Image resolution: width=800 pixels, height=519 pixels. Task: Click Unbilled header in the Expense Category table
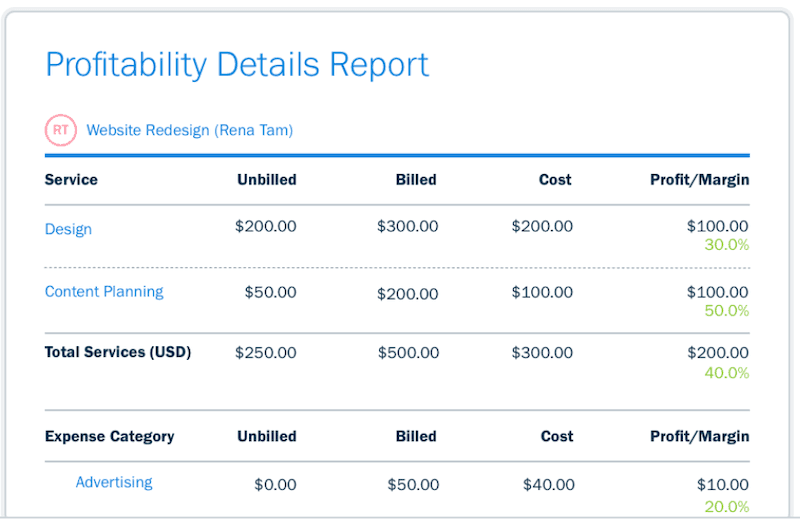pyautogui.click(x=266, y=436)
